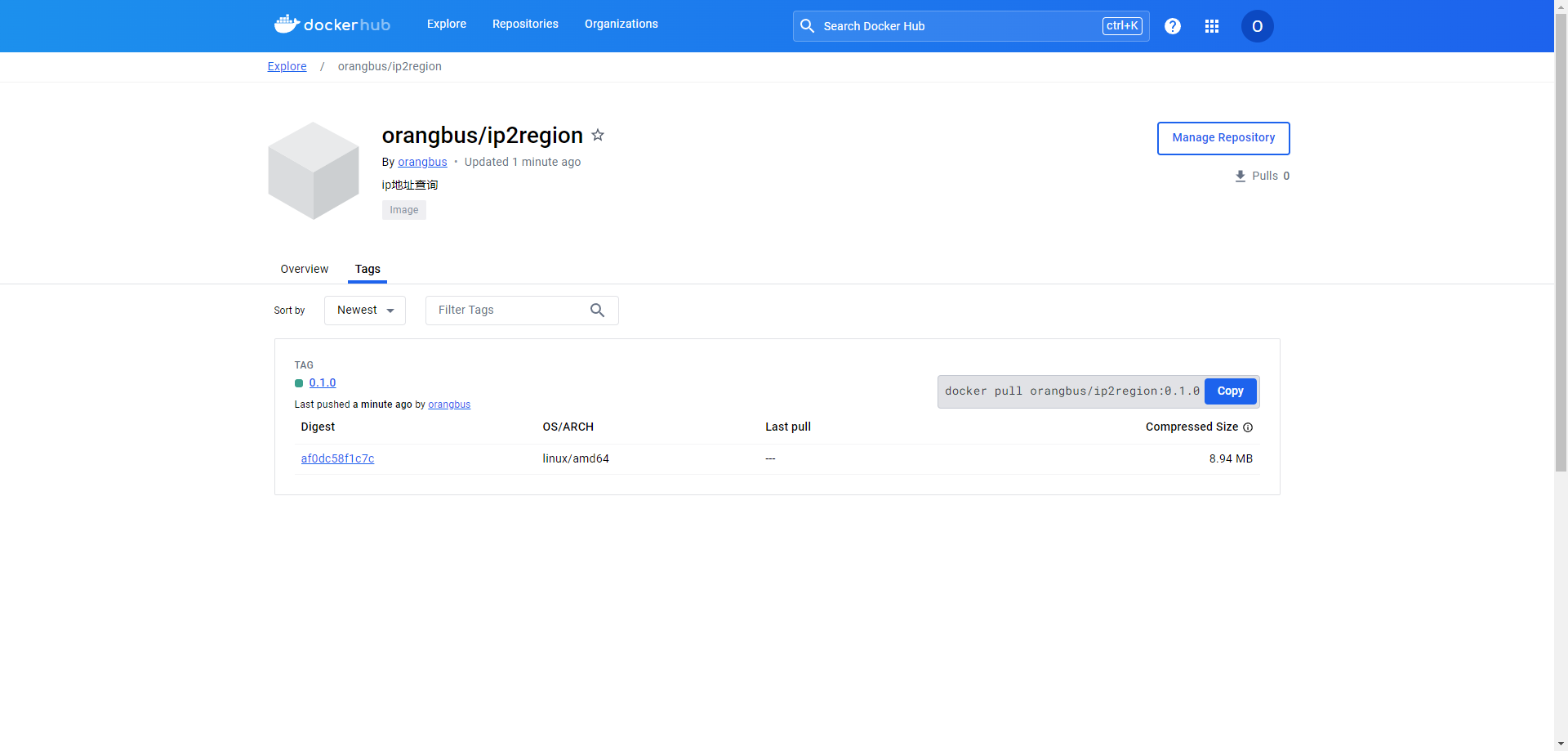Screen dimensions: 1568x751
Task: Click the repository cube image
Action: click(x=314, y=171)
